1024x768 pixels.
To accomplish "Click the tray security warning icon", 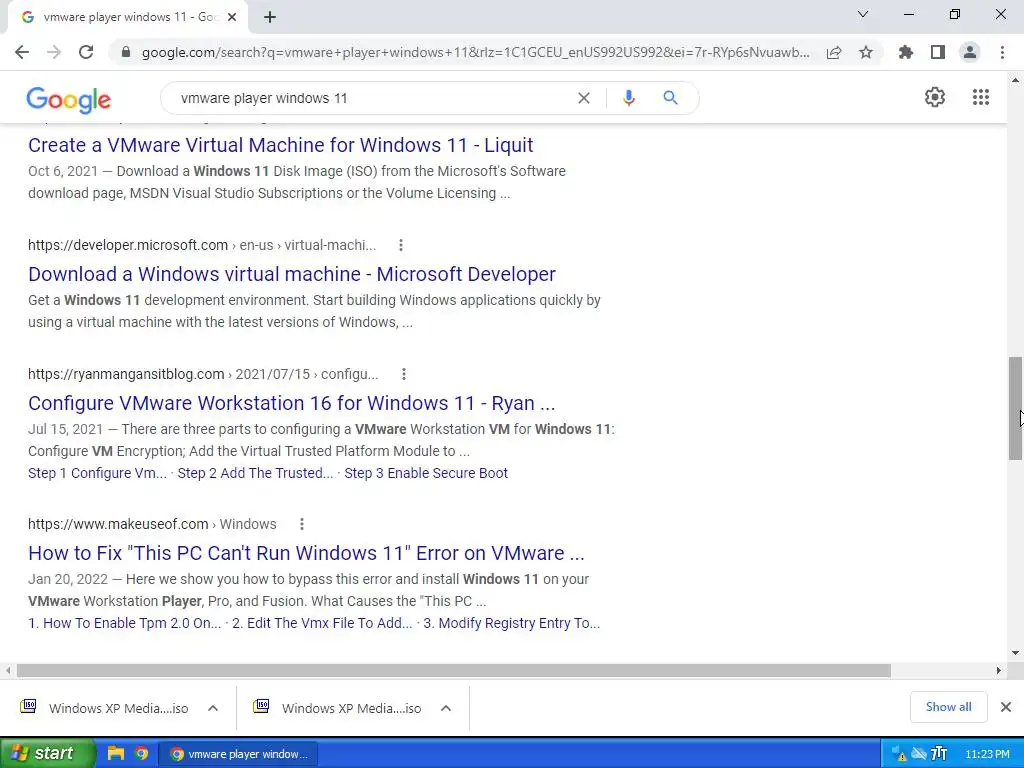I will (899, 754).
